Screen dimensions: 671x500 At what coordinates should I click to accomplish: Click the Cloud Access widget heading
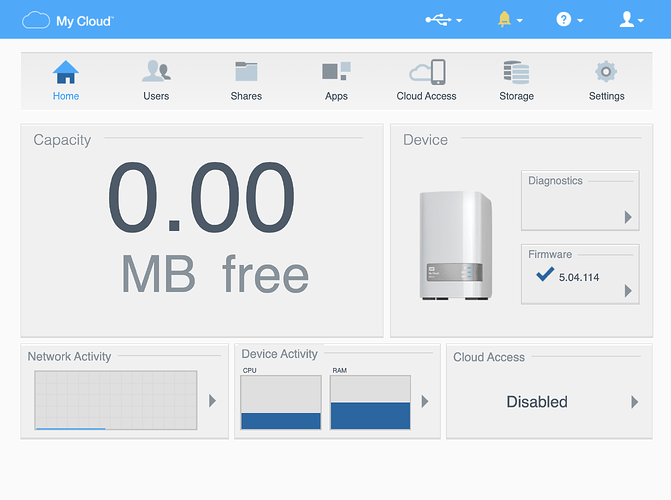(x=489, y=357)
